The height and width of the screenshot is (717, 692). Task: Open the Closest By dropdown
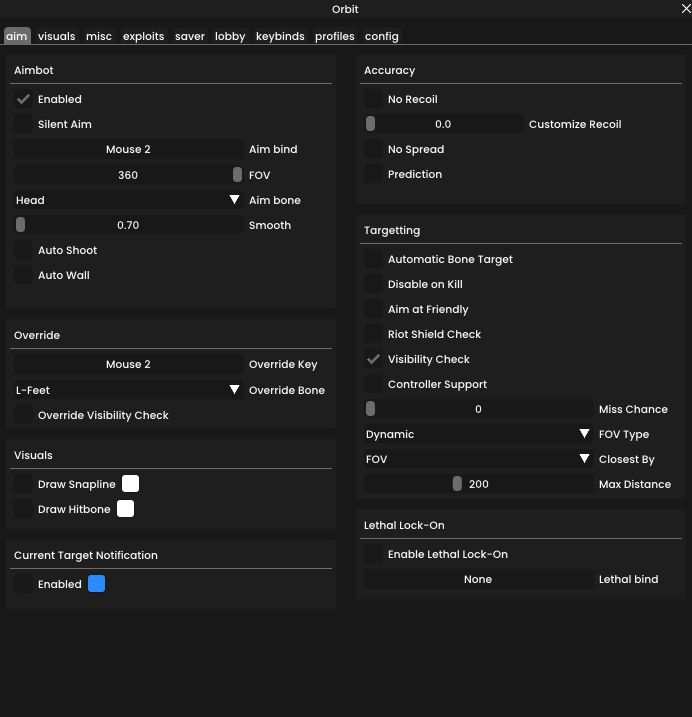[478, 459]
